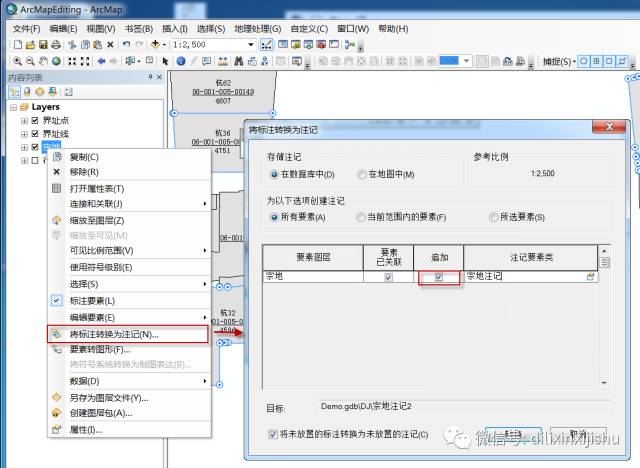Choose 打开属性表(T) from context menu
This screenshot has width=640, height=468.
point(129,189)
